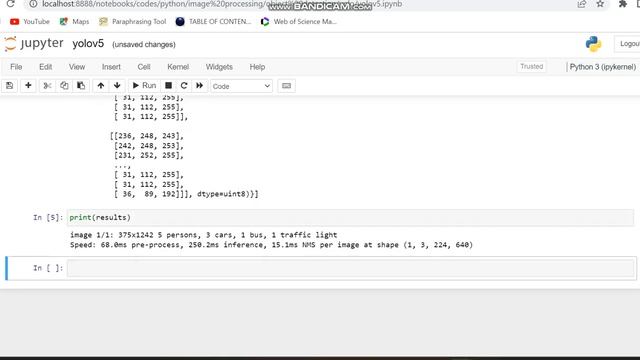Open browser extensions puzzle icon

tap(622, 4)
